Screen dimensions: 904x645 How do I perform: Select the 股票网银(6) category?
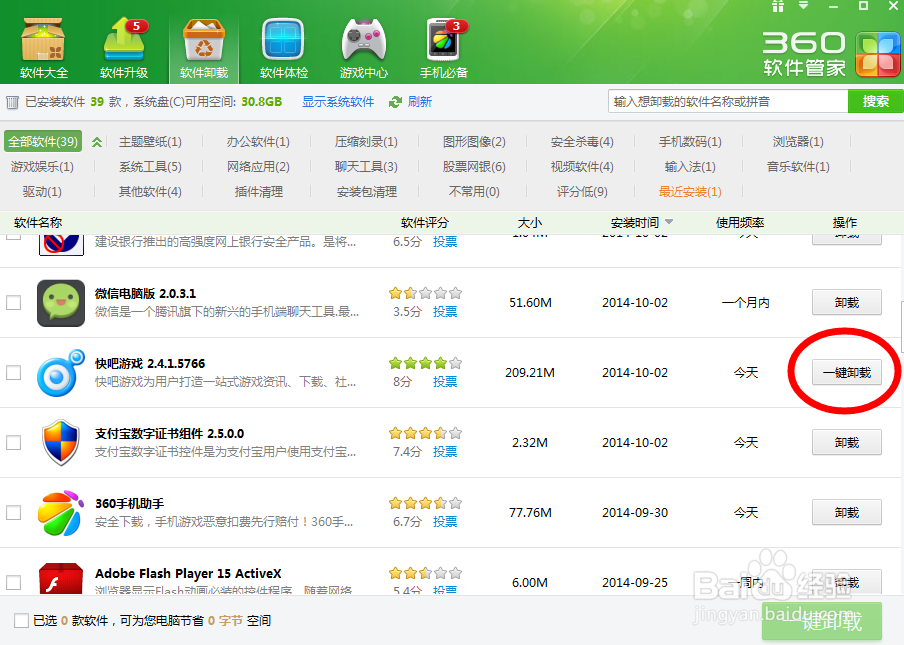tap(474, 167)
